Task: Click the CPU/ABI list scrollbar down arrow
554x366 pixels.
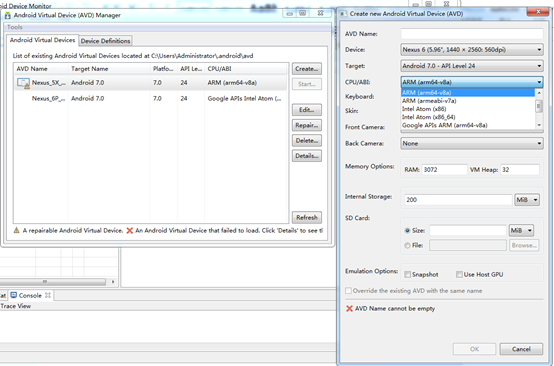Action: pos(539,125)
